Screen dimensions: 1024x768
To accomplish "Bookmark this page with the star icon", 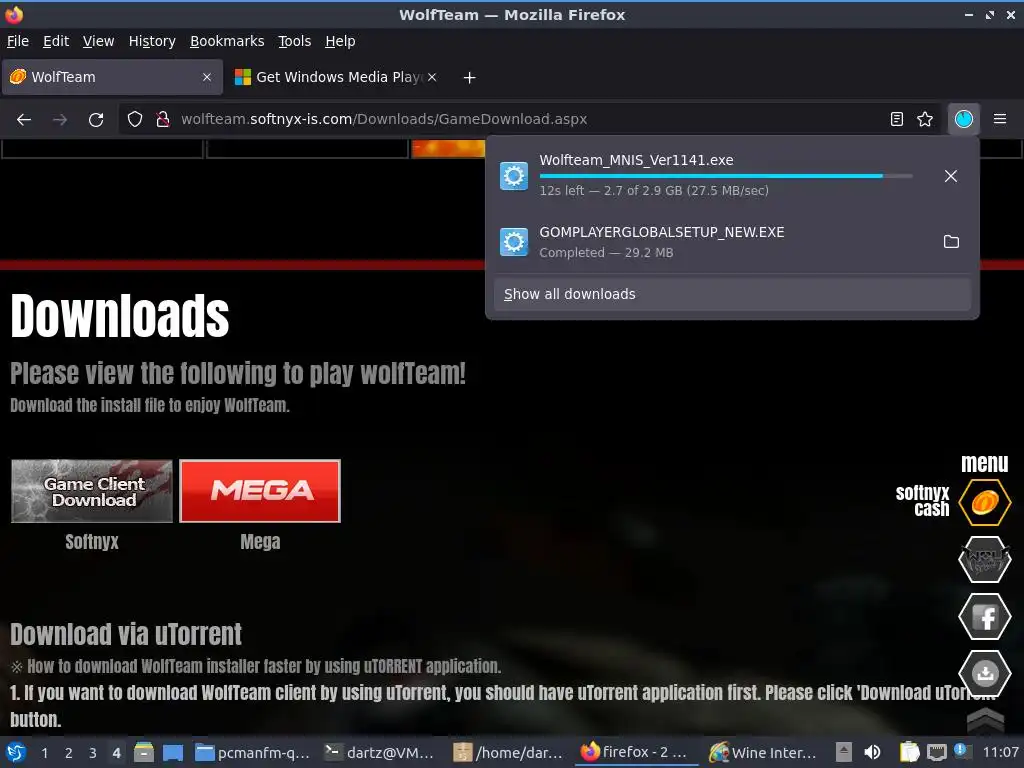I will point(925,119).
